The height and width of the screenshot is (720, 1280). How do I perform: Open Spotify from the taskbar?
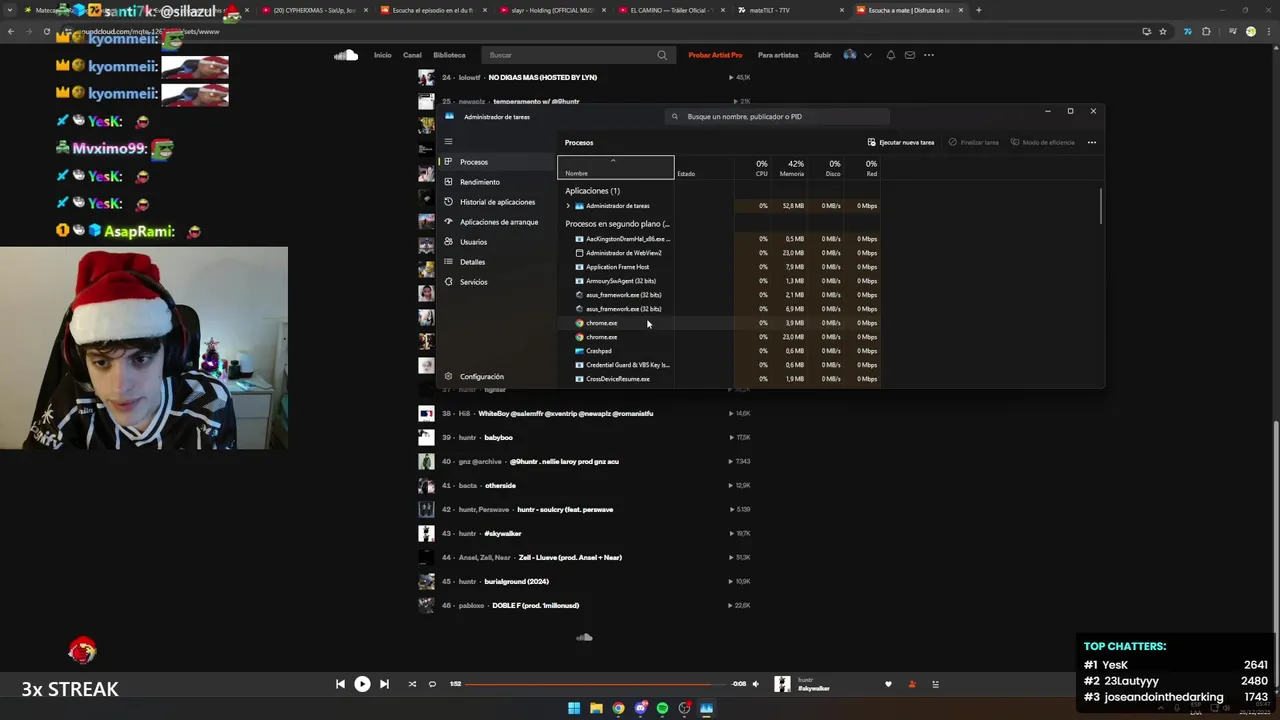point(662,708)
